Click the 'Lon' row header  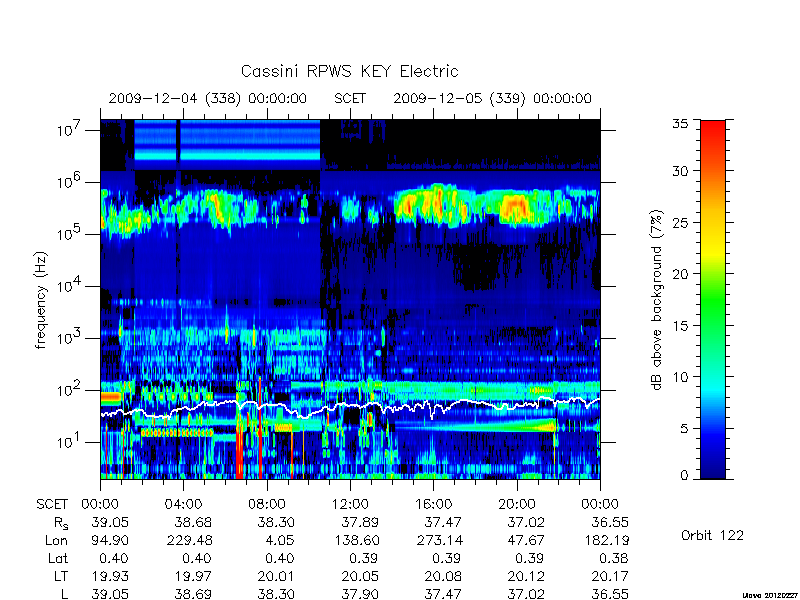[x=56, y=541]
